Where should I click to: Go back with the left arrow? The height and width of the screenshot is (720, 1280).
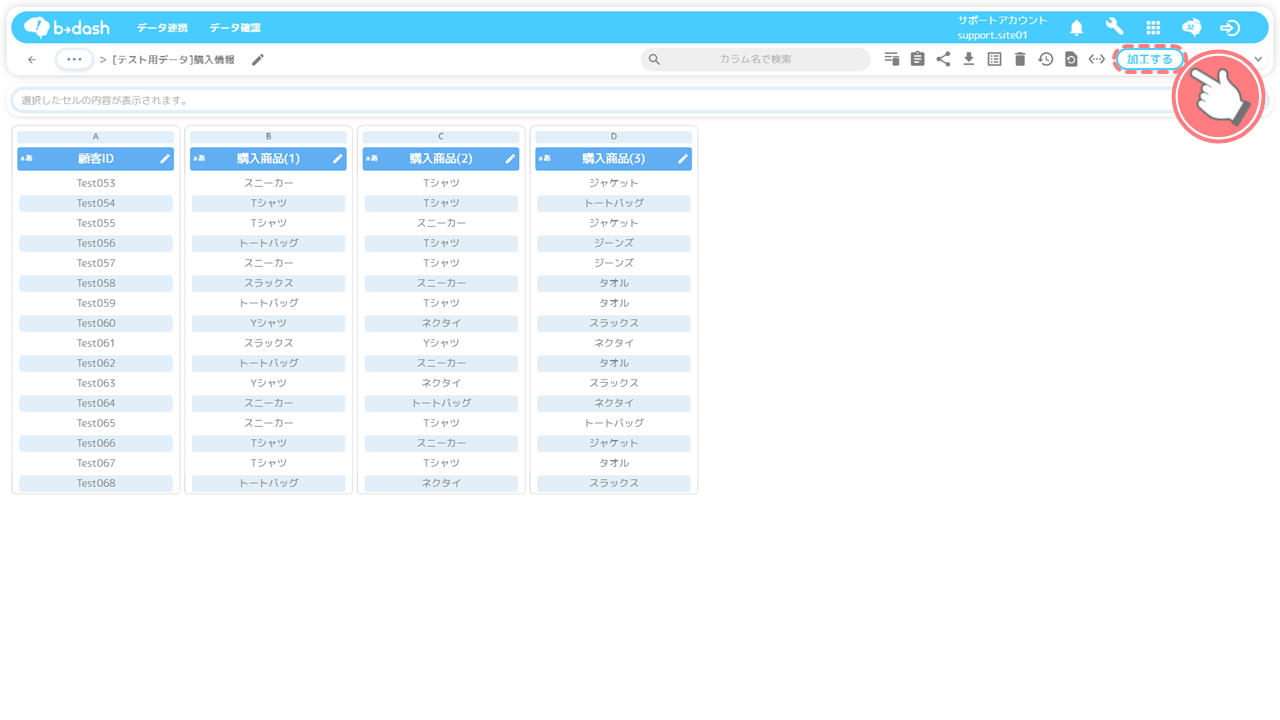(32, 60)
